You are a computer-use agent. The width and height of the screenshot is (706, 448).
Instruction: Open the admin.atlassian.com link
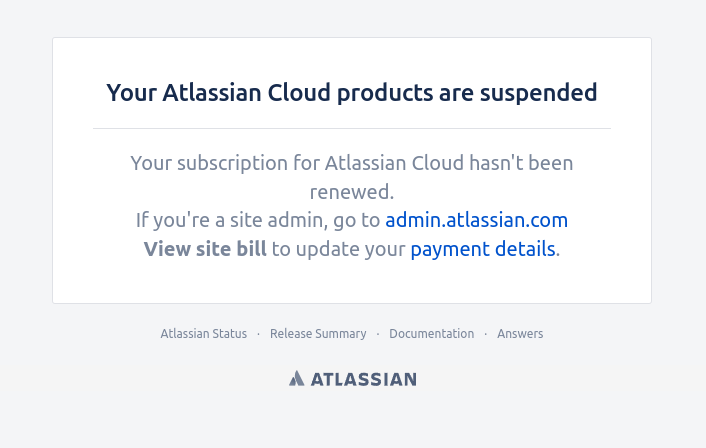click(x=476, y=220)
